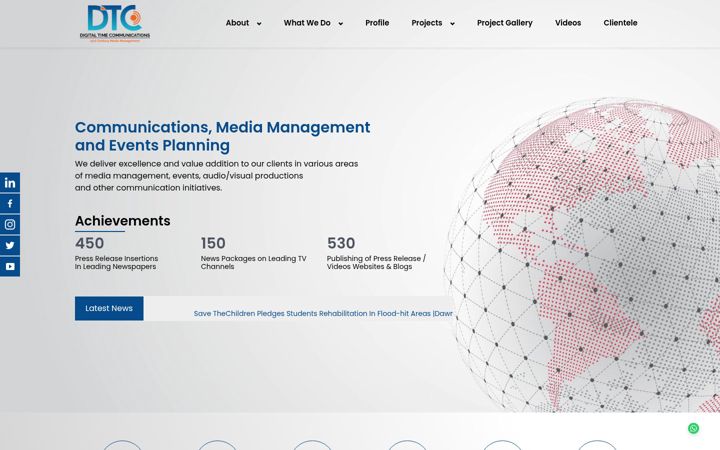Click the 150 news packages count

point(213,243)
